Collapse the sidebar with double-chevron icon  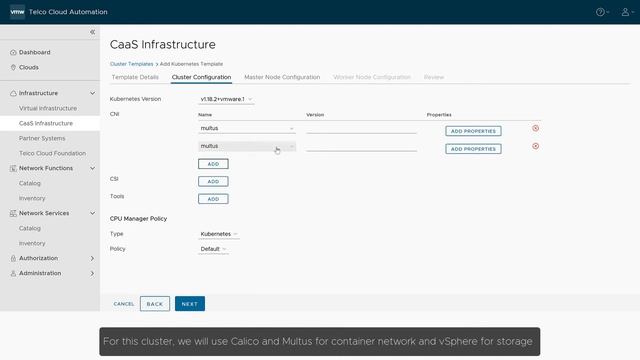pyautogui.click(x=93, y=32)
